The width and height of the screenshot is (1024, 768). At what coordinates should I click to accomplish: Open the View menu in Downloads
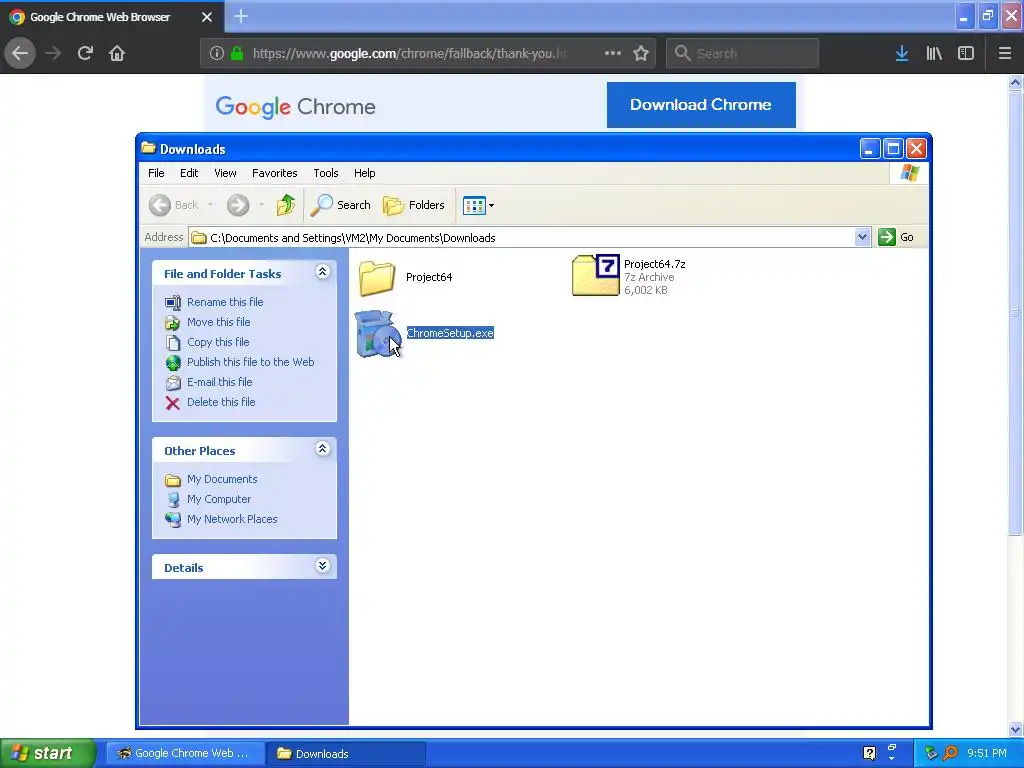(x=225, y=173)
